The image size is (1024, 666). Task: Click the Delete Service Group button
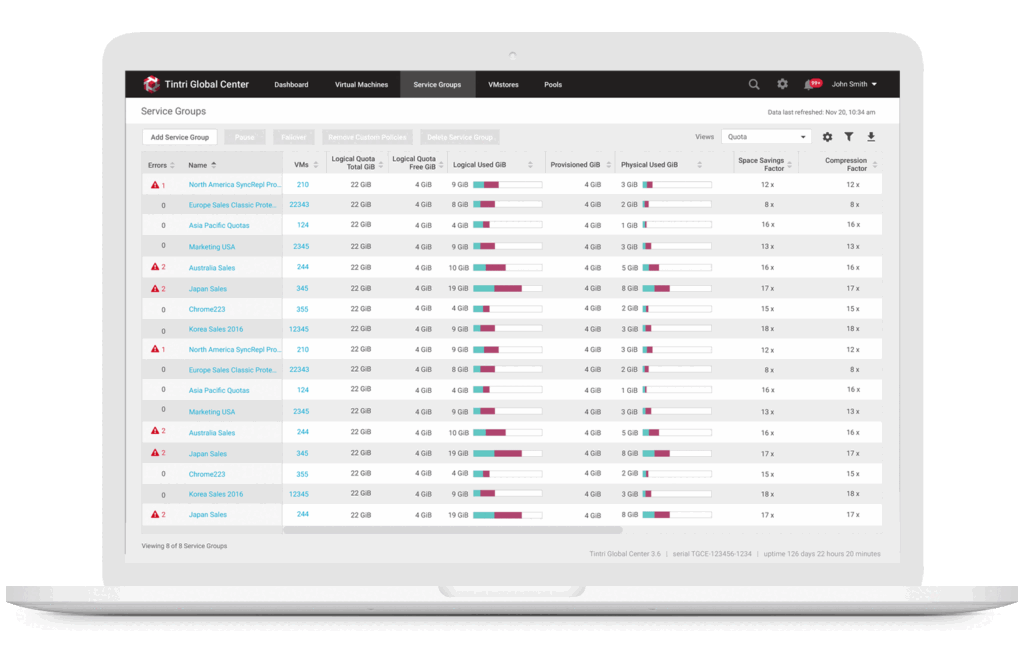click(x=460, y=137)
